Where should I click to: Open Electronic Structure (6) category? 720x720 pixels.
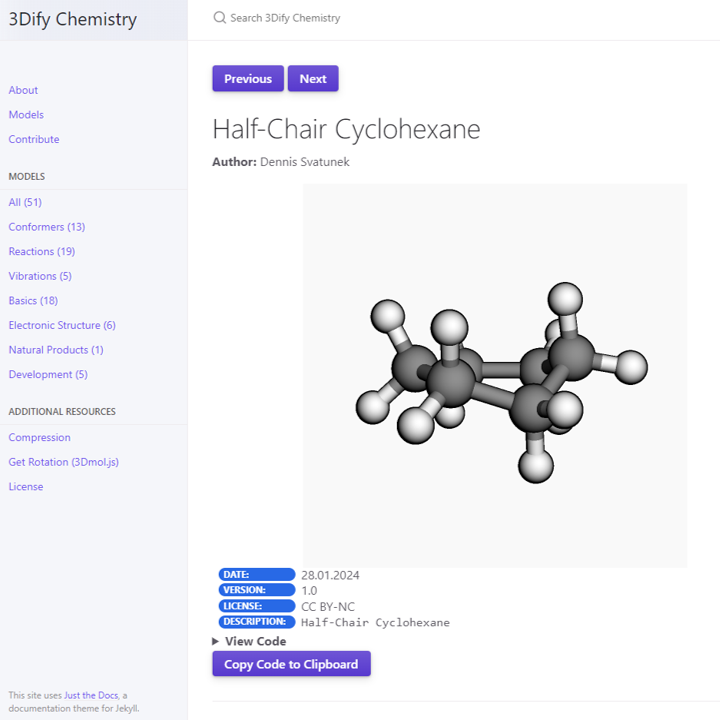[x=62, y=325]
